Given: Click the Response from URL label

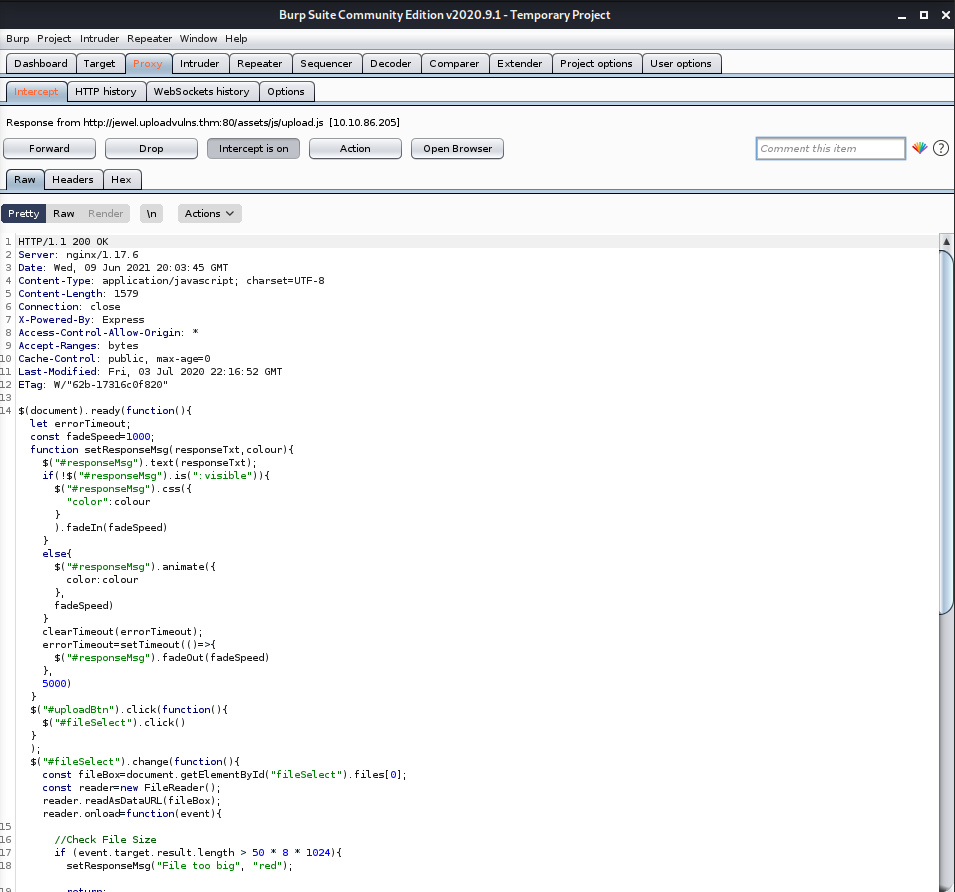Looking at the screenshot, I should [203, 122].
